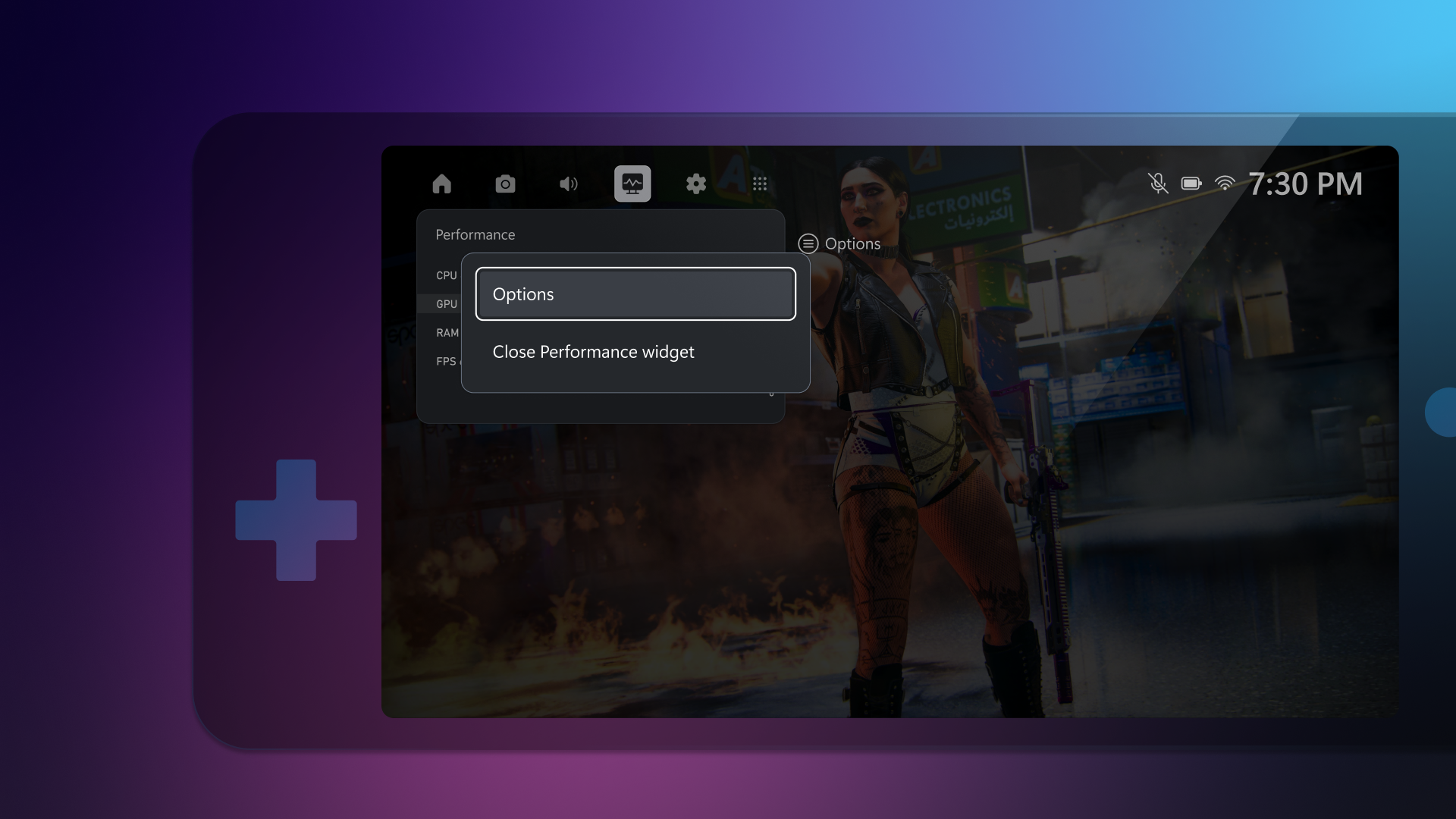Click the app grid/launcher icon
The height and width of the screenshot is (819, 1456).
coord(760,184)
